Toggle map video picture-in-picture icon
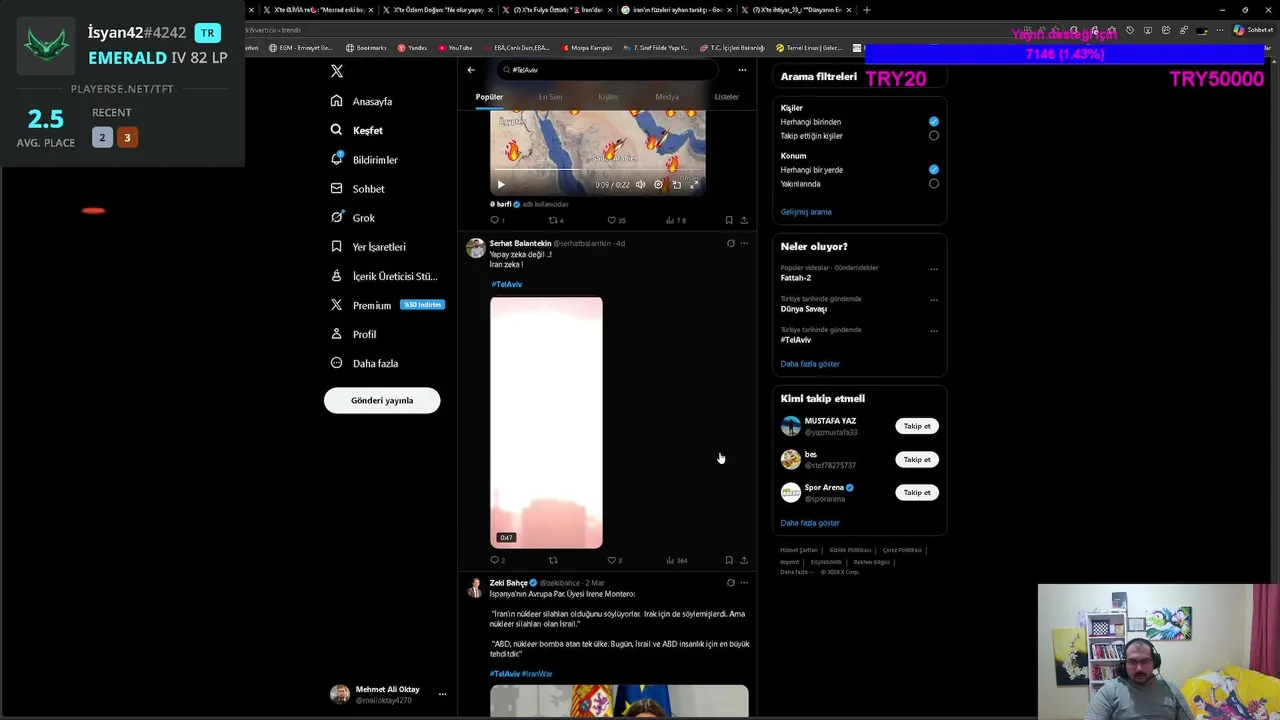This screenshot has height=720, width=1280. point(676,184)
